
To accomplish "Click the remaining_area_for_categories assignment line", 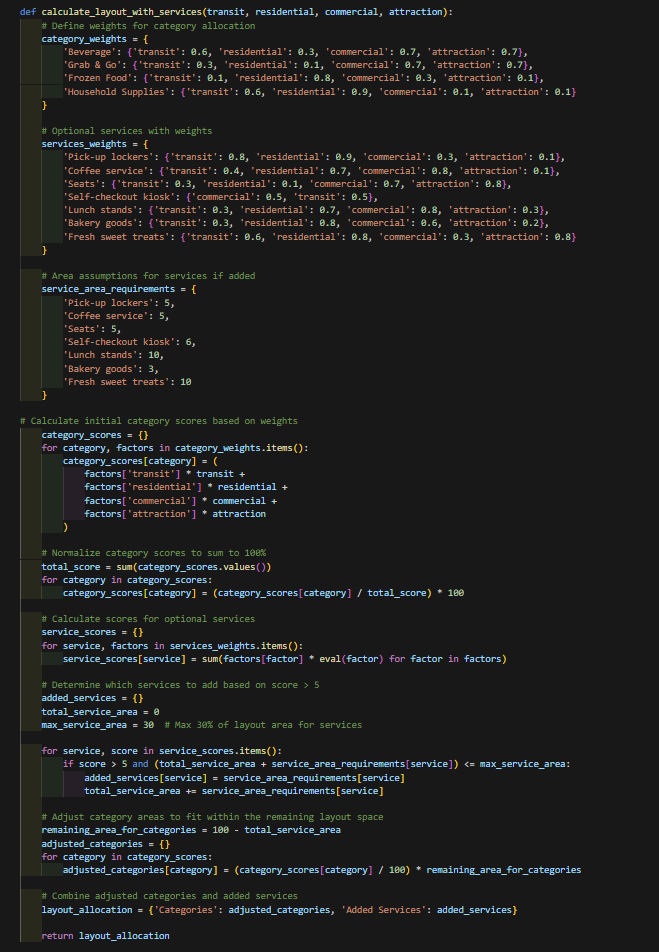I will (x=190, y=830).
